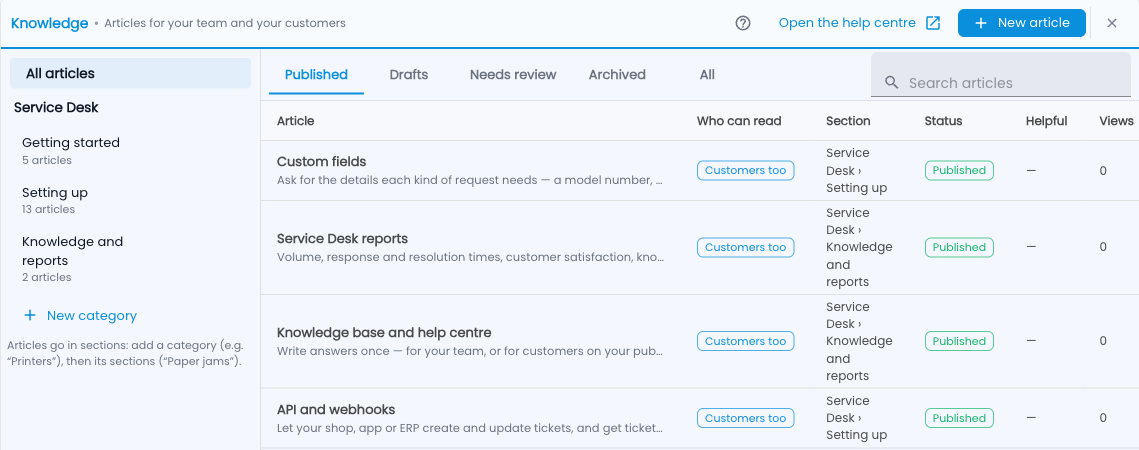
Task: Click the API and webhooks description text
Action: tap(470, 428)
